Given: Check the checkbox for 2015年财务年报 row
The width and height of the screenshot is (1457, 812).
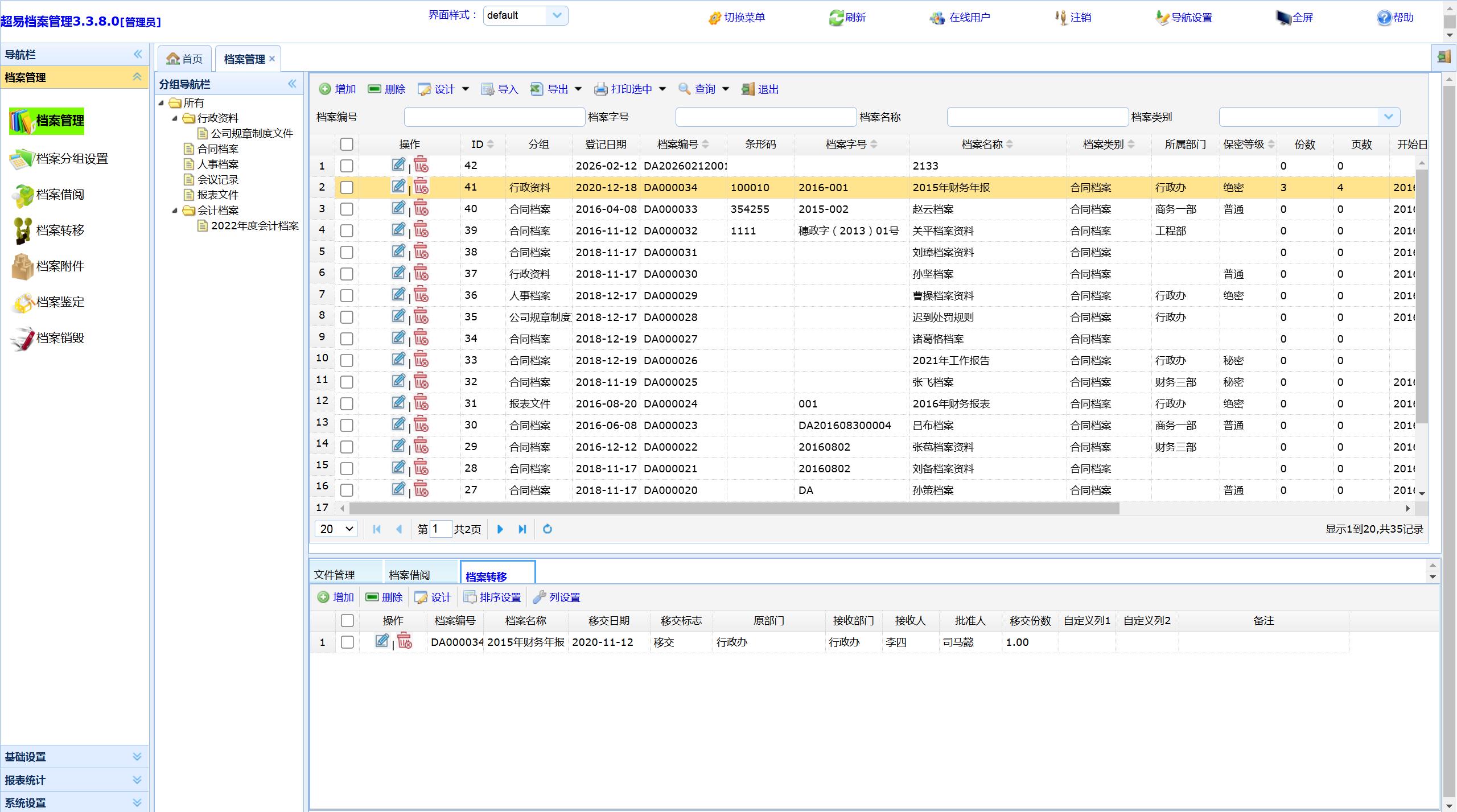Looking at the screenshot, I should coord(347,187).
